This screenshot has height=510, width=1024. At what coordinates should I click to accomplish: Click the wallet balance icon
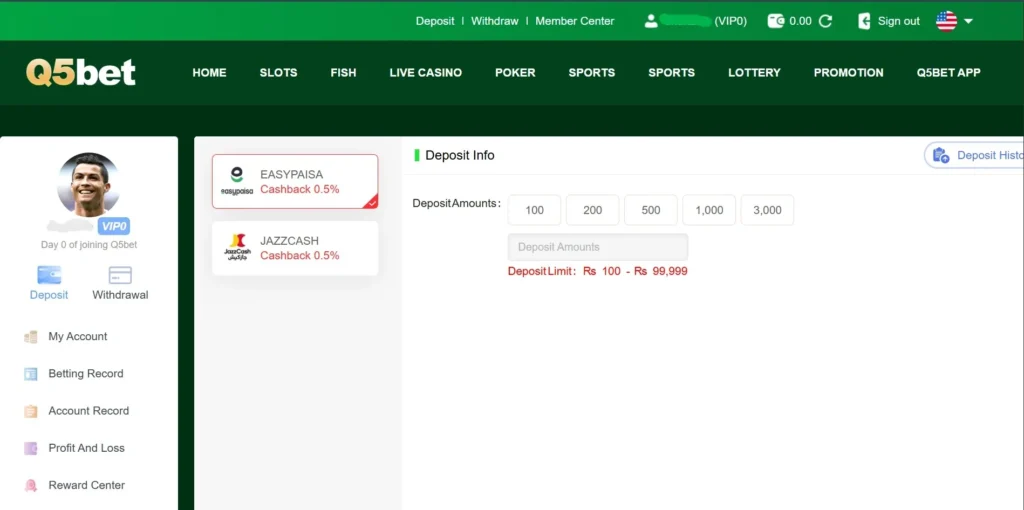click(x=776, y=21)
